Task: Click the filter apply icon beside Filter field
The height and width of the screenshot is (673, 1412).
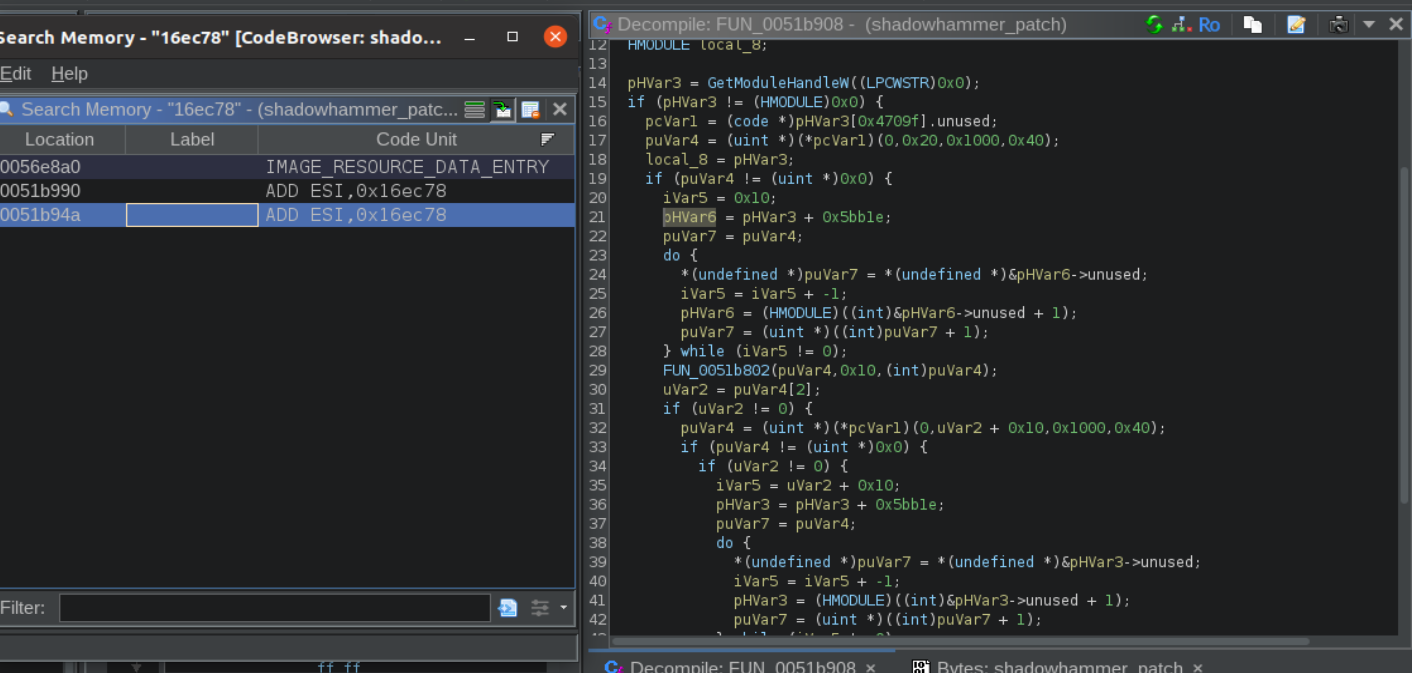Action: point(508,608)
